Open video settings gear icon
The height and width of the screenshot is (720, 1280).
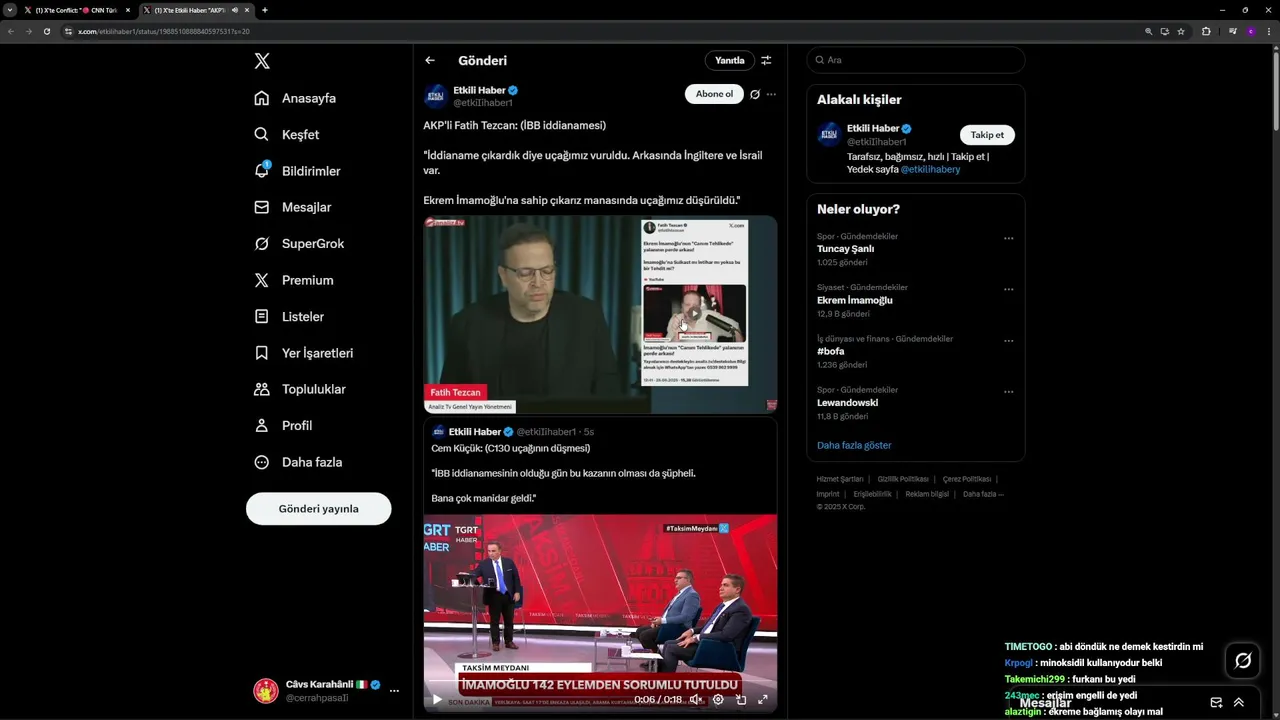pyautogui.click(x=718, y=700)
